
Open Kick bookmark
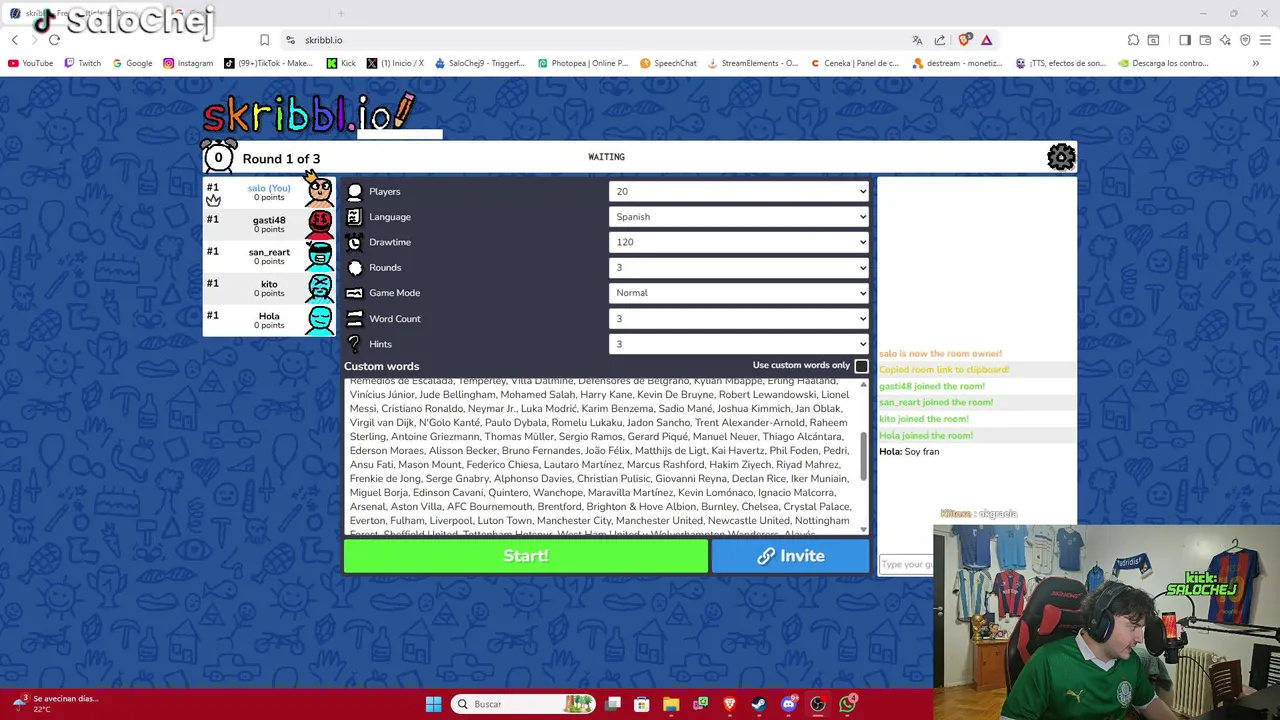(341, 63)
